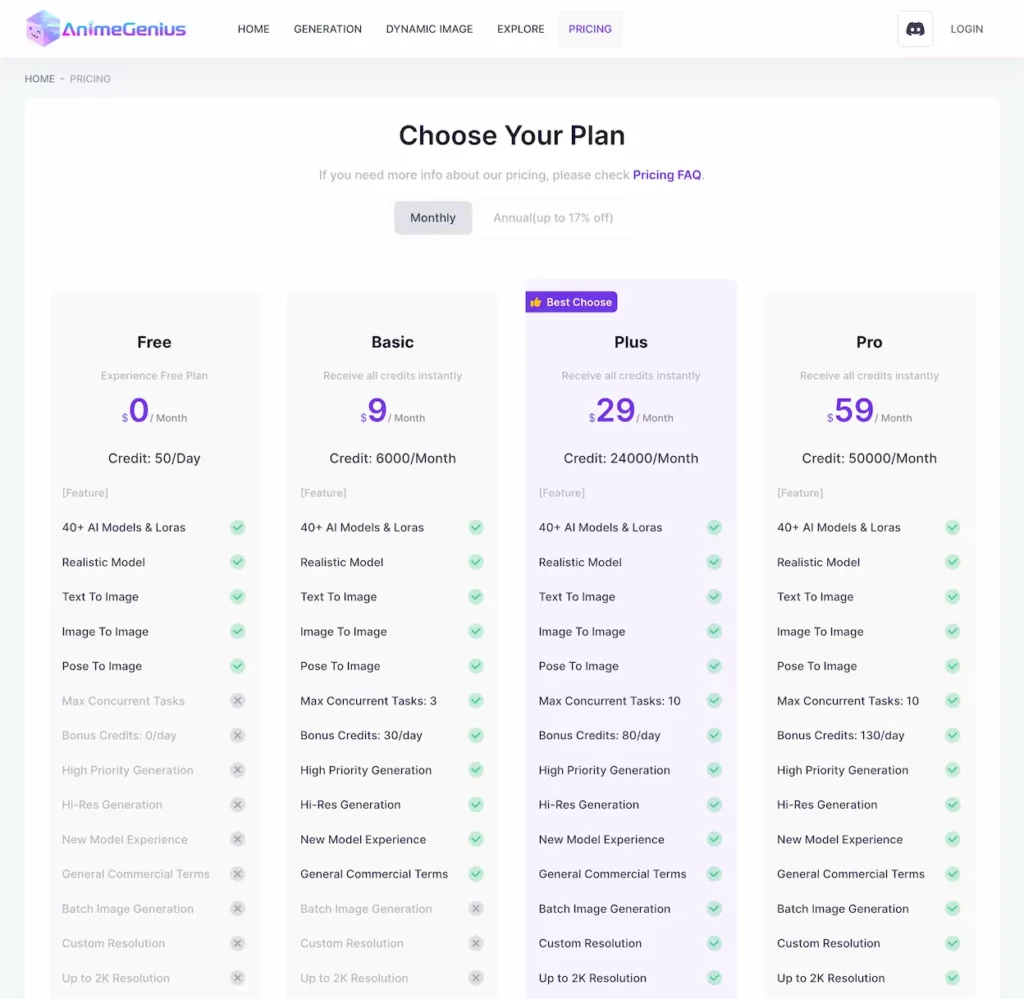This screenshot has height=999, width=1024.
Task: Open the Discord icon in the header
Action: [914, 28]
